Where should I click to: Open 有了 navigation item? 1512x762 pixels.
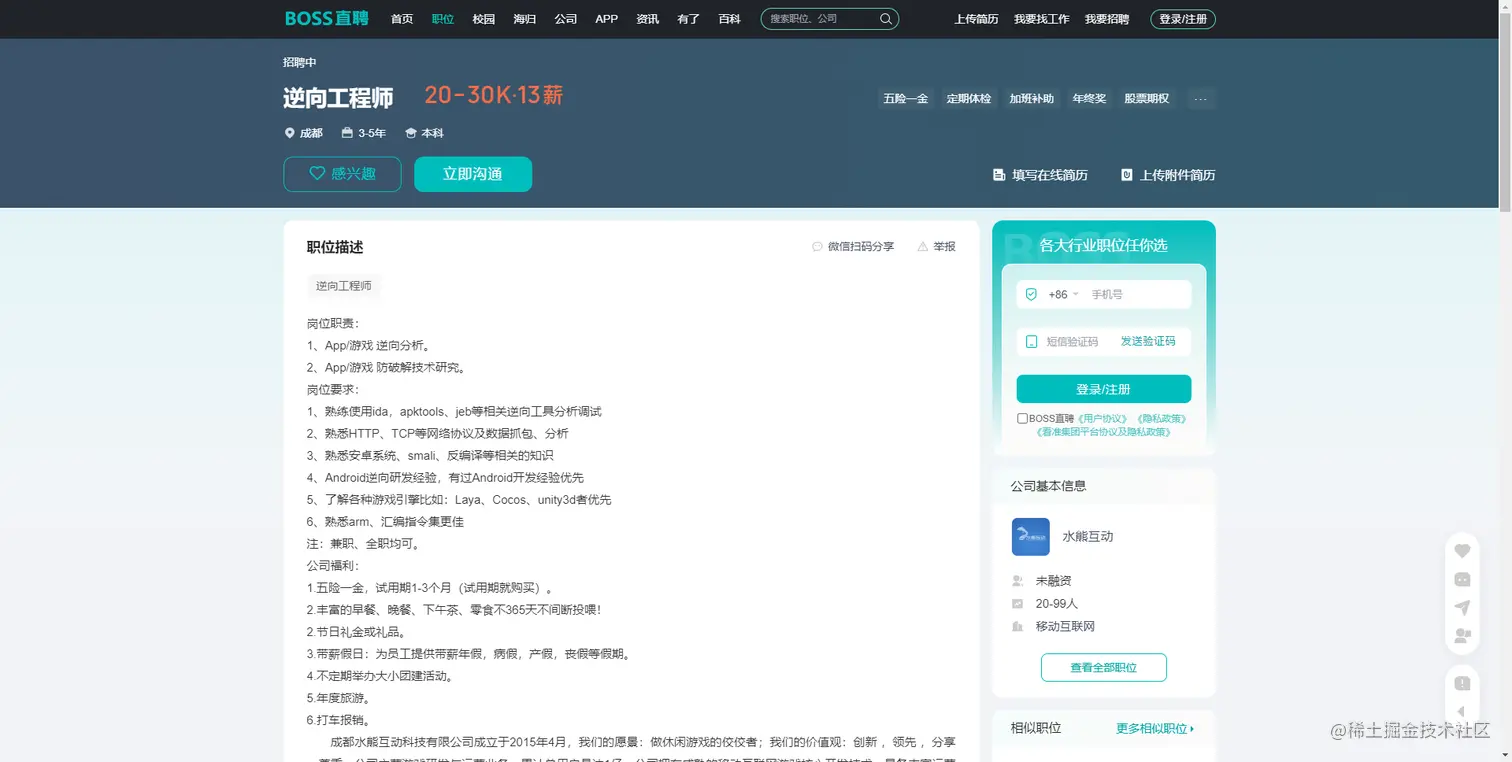pyautogui.click(x=689, y=19)
